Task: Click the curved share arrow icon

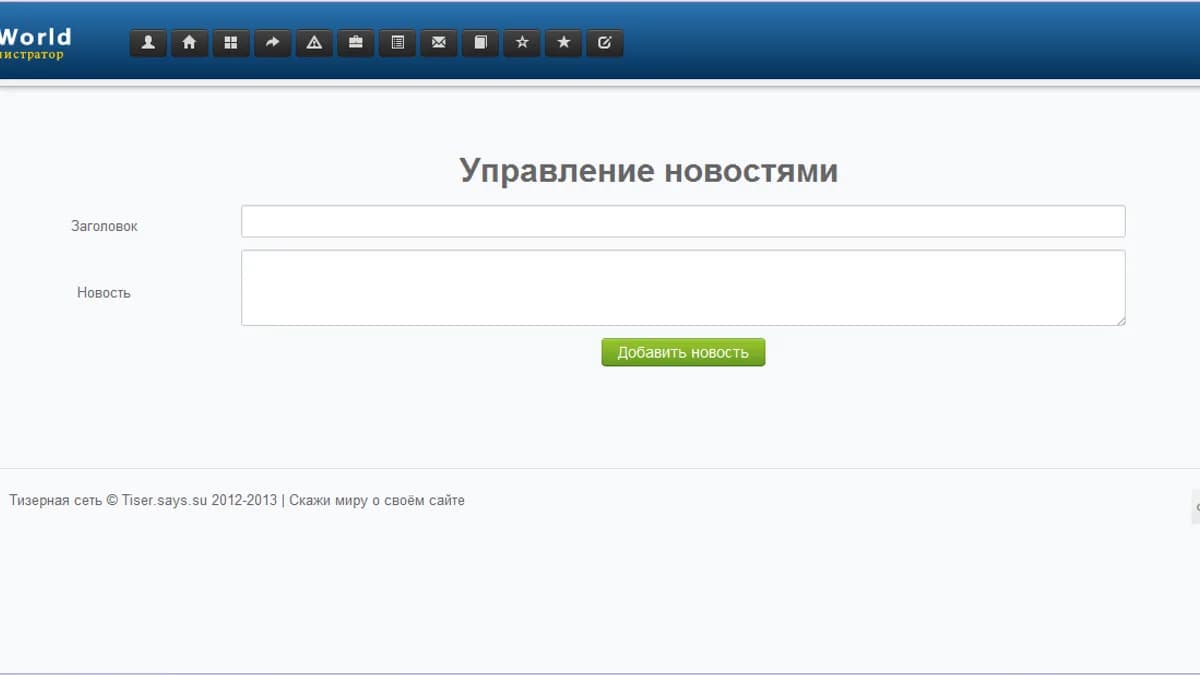Action: 272,43
